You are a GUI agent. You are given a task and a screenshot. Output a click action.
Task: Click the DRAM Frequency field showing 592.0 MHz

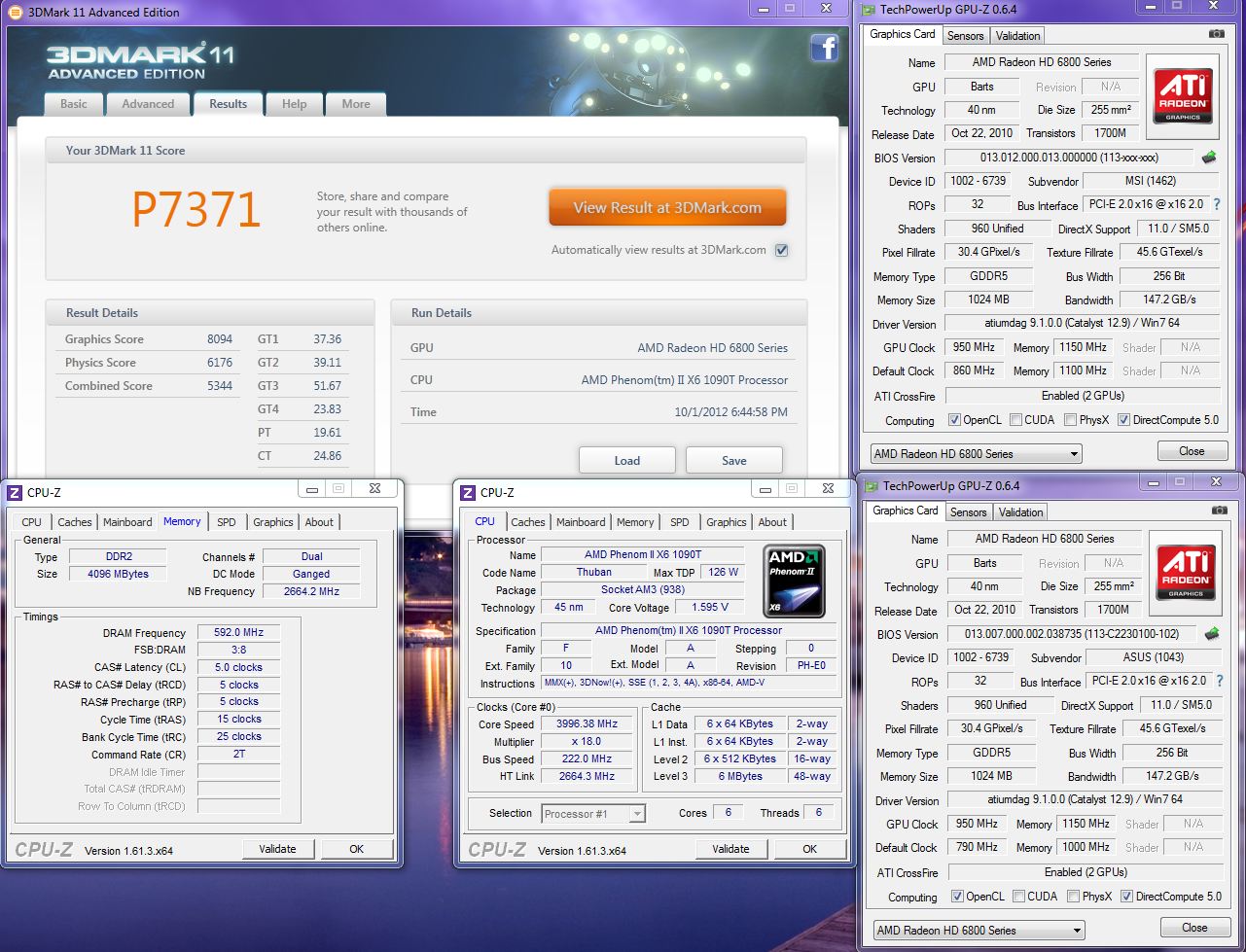pos(239,633)
